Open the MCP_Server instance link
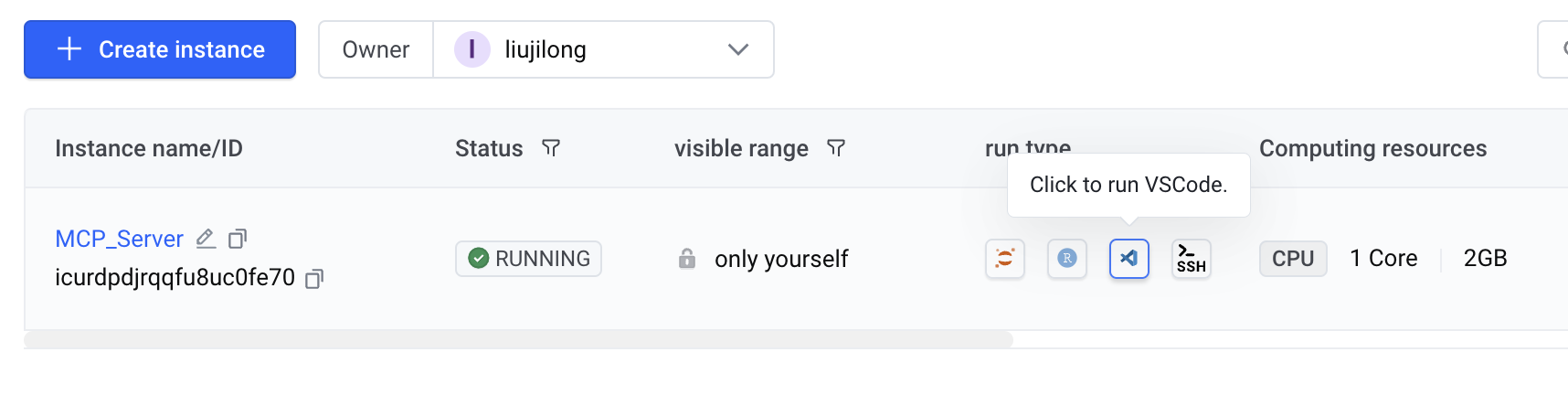 pos(119,239)
